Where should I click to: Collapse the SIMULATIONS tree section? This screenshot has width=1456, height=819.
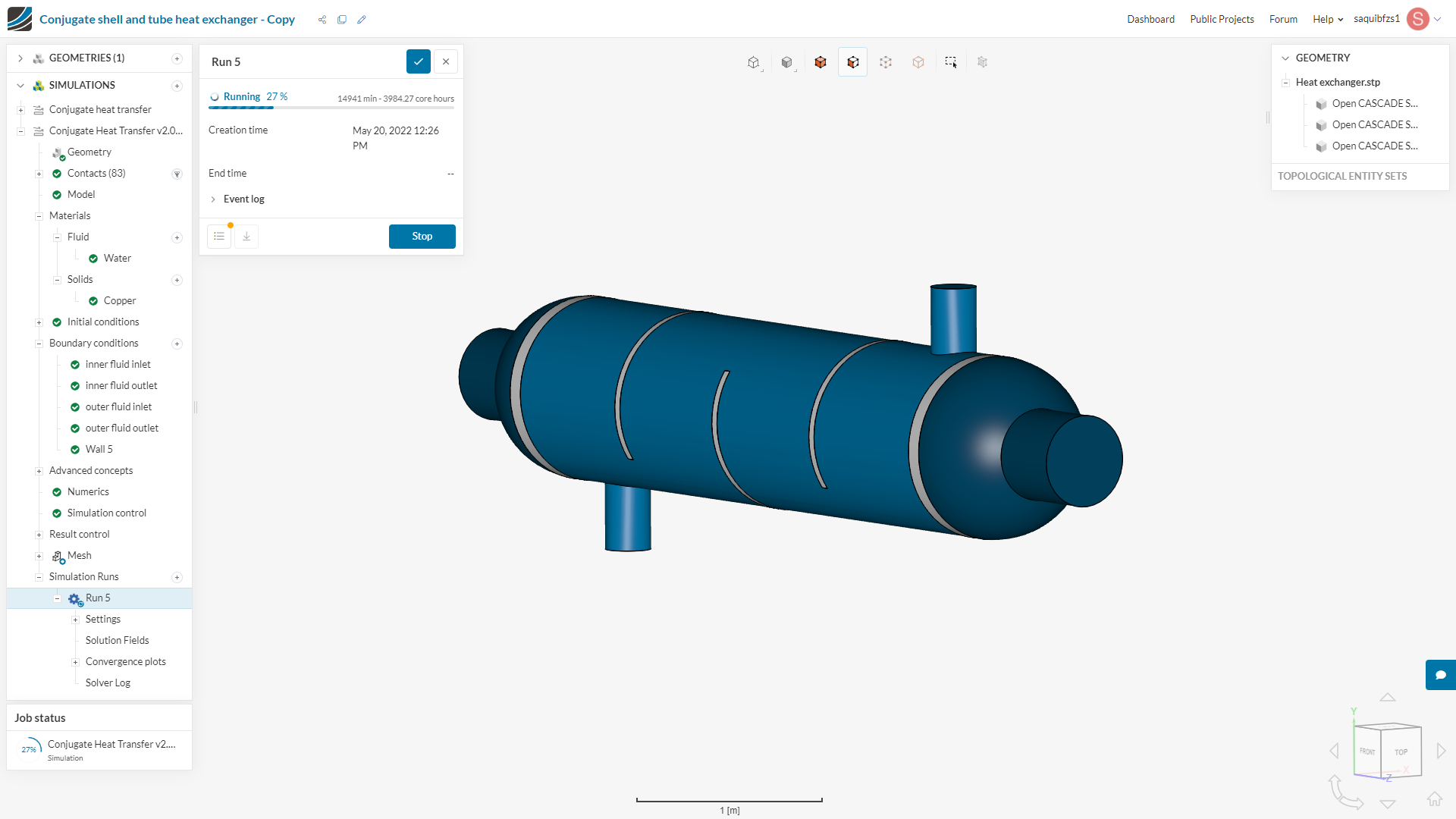pos(20,86)
